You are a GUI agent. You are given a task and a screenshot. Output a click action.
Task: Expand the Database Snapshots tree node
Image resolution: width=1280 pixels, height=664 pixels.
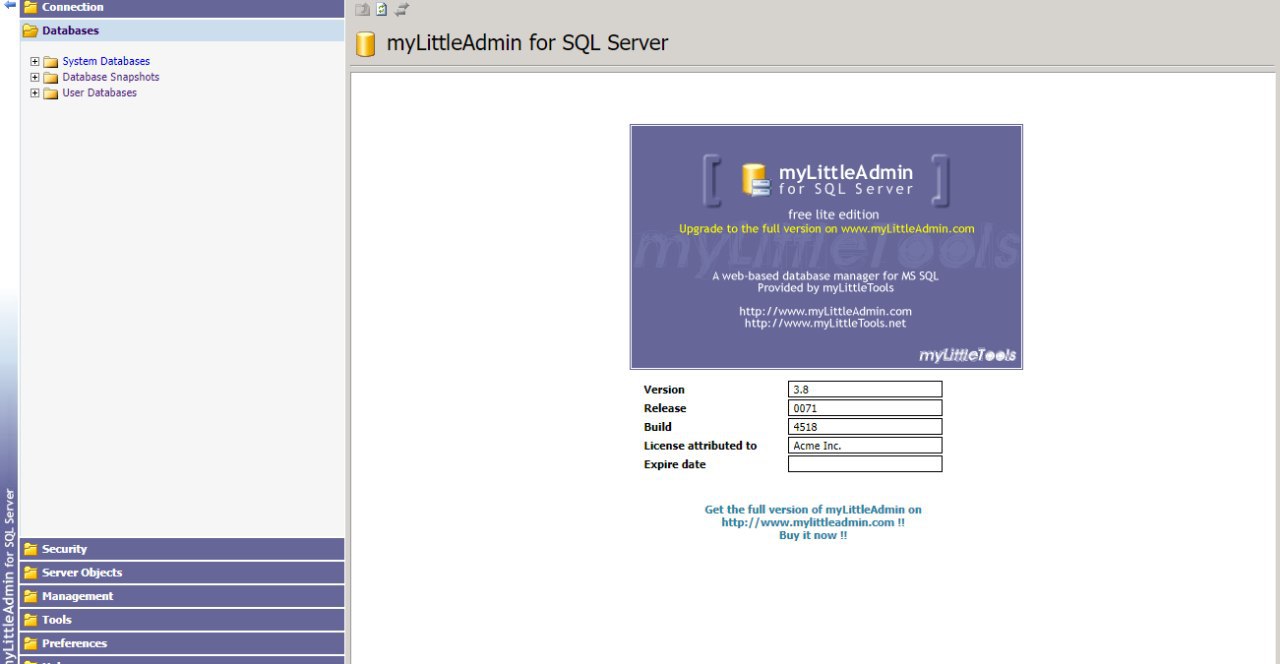click(35, 77)
